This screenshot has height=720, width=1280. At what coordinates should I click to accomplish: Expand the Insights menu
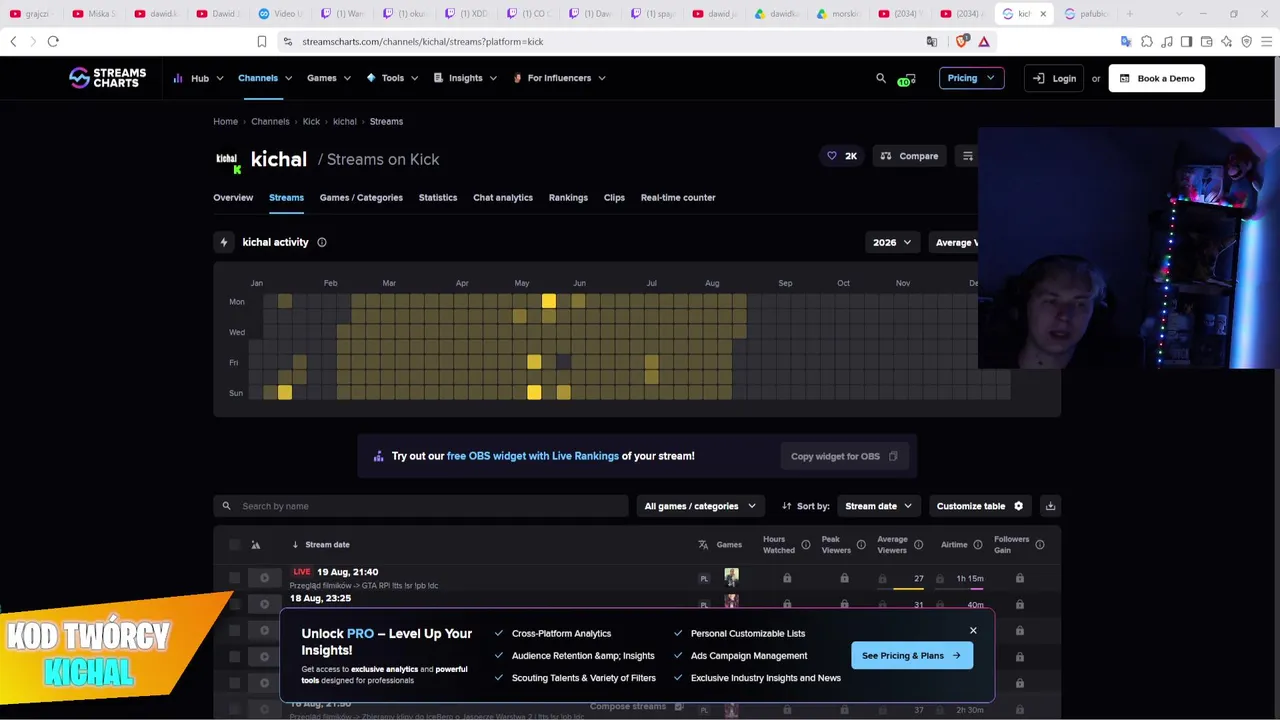tap(465, 78)
